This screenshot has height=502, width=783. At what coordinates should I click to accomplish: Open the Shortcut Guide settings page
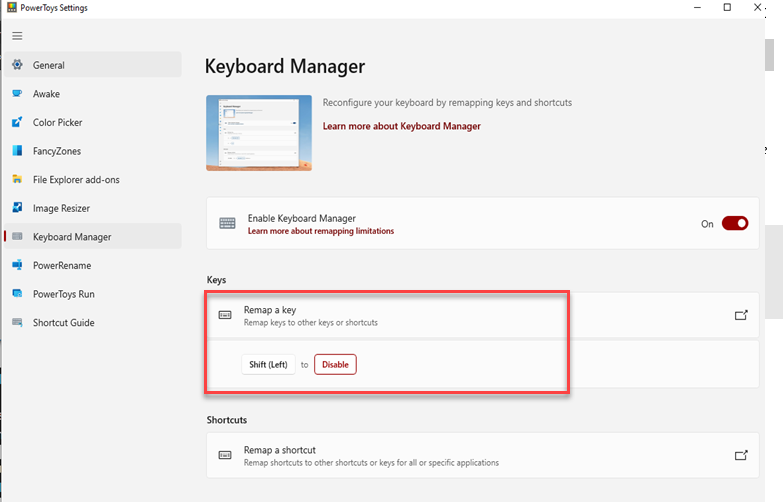[63, 323]
